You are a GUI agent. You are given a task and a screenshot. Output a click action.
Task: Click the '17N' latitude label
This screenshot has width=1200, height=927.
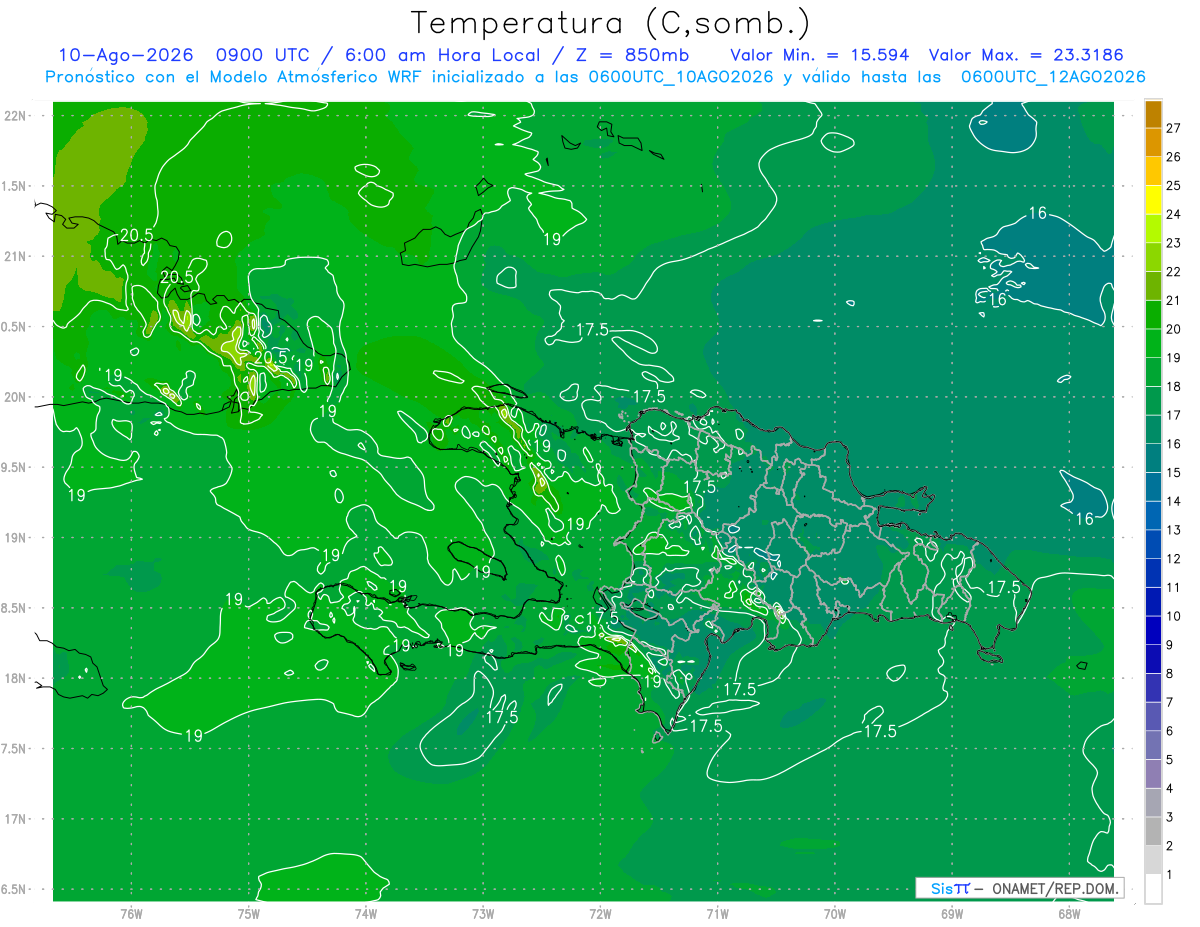pos(16,819)
